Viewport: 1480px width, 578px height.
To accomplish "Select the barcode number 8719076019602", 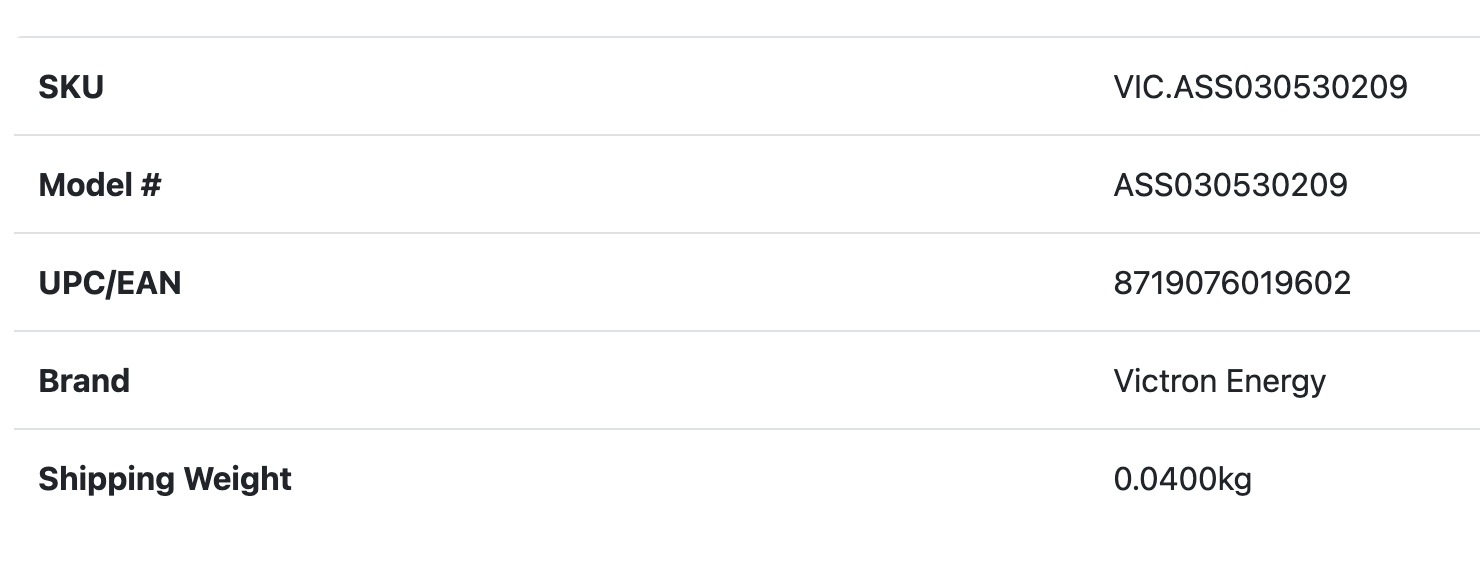I will [1232, 283].
